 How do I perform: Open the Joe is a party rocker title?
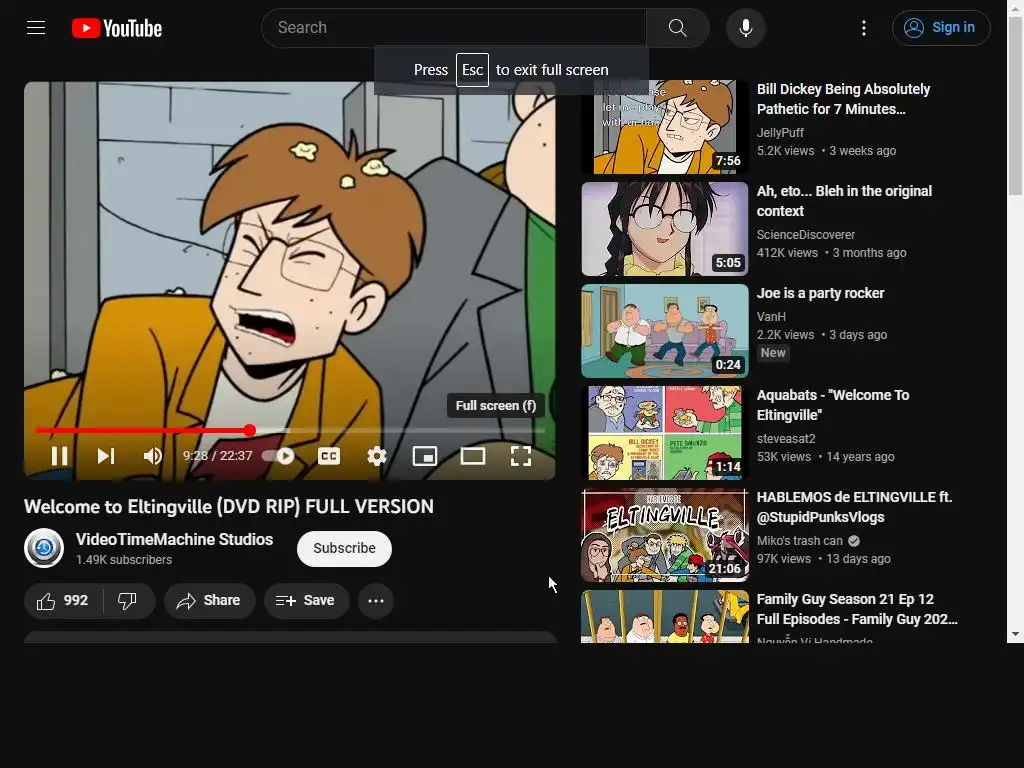[820, 293]
